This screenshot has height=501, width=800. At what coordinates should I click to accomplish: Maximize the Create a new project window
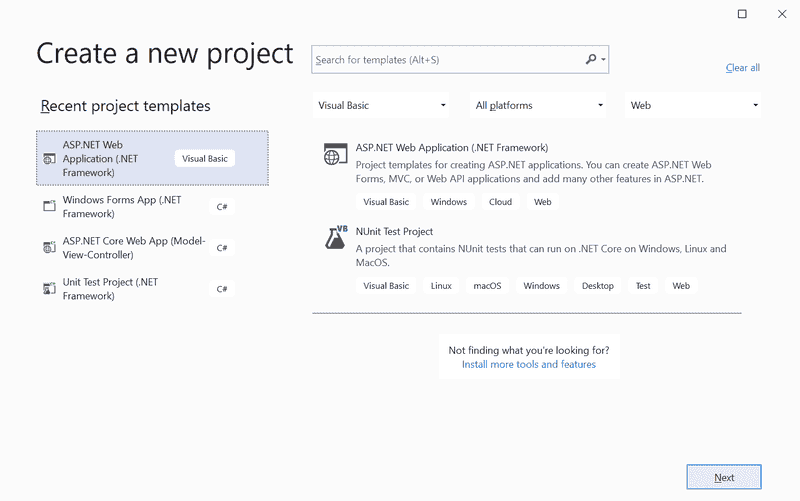[742, 14]
